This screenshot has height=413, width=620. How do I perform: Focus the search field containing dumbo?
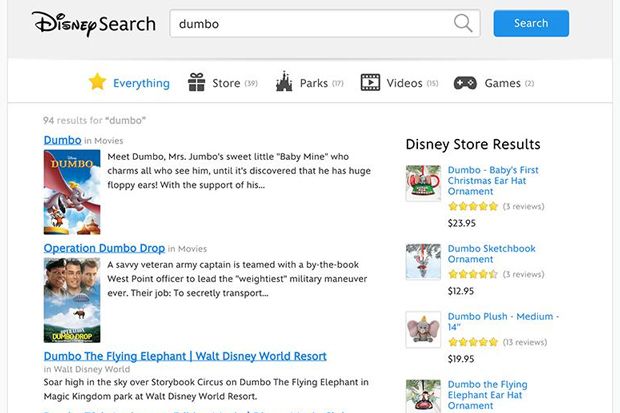325,24
